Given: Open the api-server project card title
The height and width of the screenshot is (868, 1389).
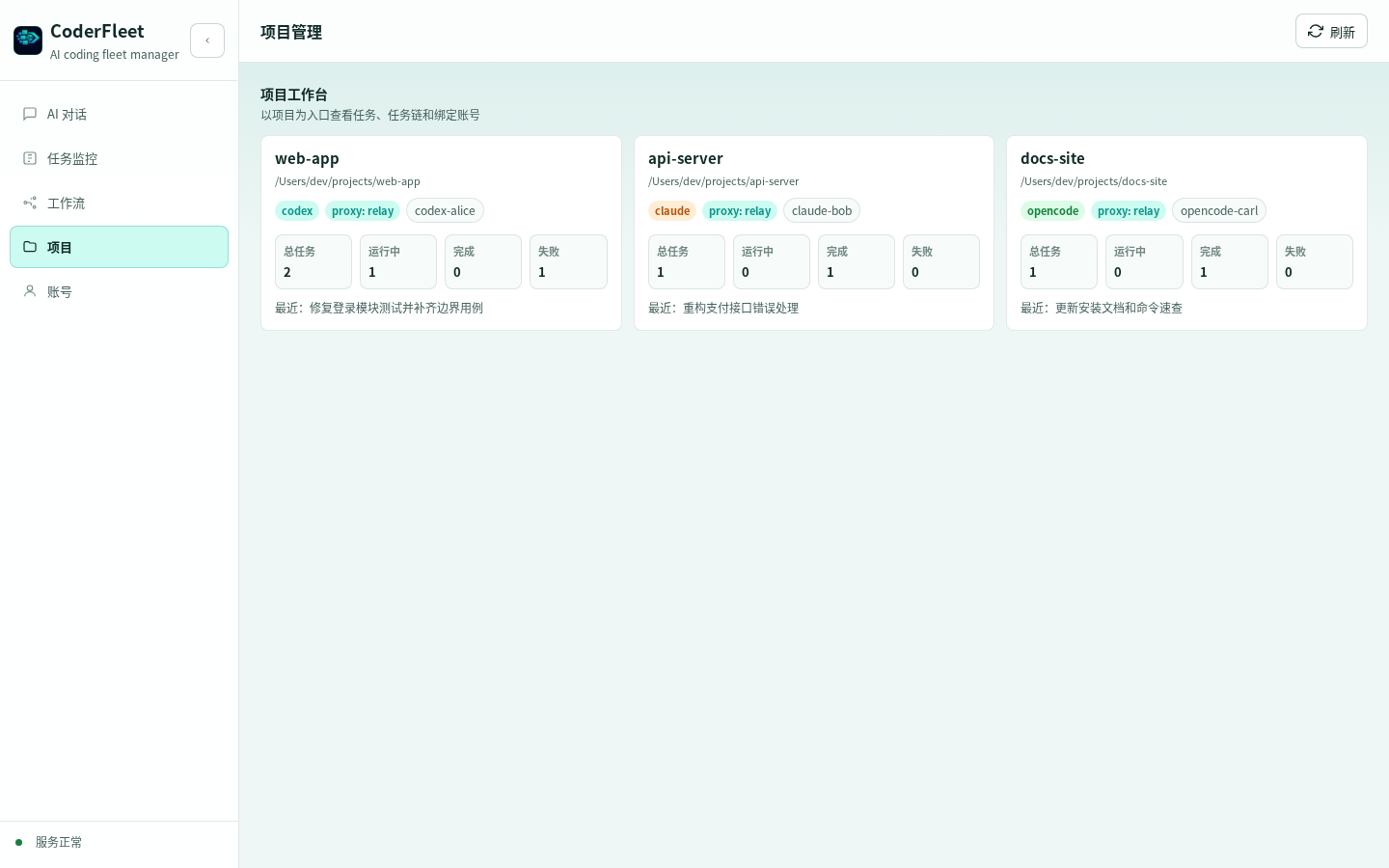Looking at the screenshot, I should 686,158.
